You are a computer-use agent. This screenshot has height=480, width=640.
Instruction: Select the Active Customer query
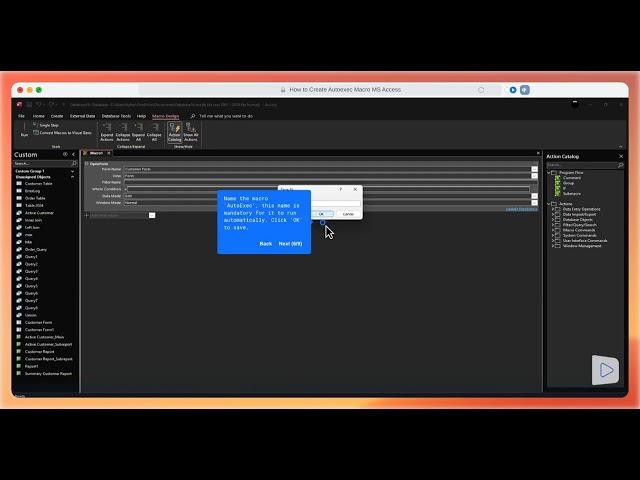[x=35, y=213]
